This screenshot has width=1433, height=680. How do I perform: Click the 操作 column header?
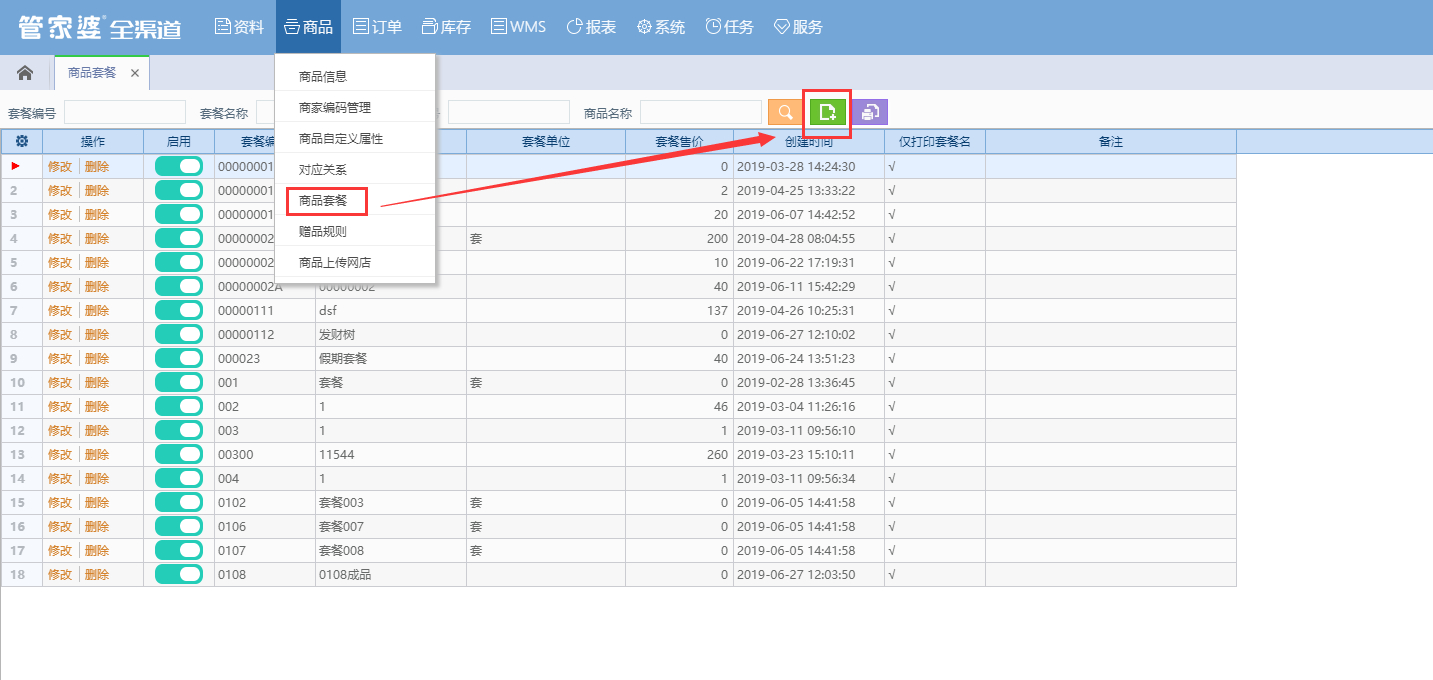[93, 142]
